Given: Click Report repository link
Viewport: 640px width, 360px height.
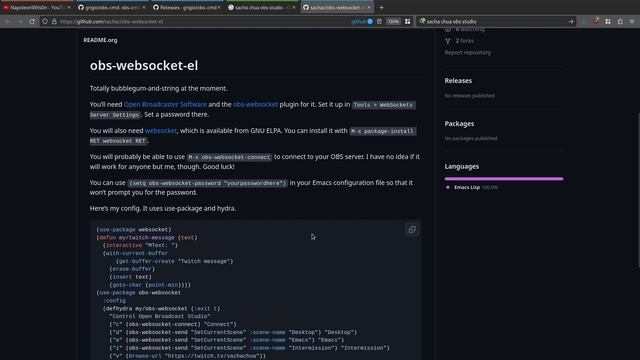Looking at the screenshot, I should pyautogui.click(x=468, y=52).
